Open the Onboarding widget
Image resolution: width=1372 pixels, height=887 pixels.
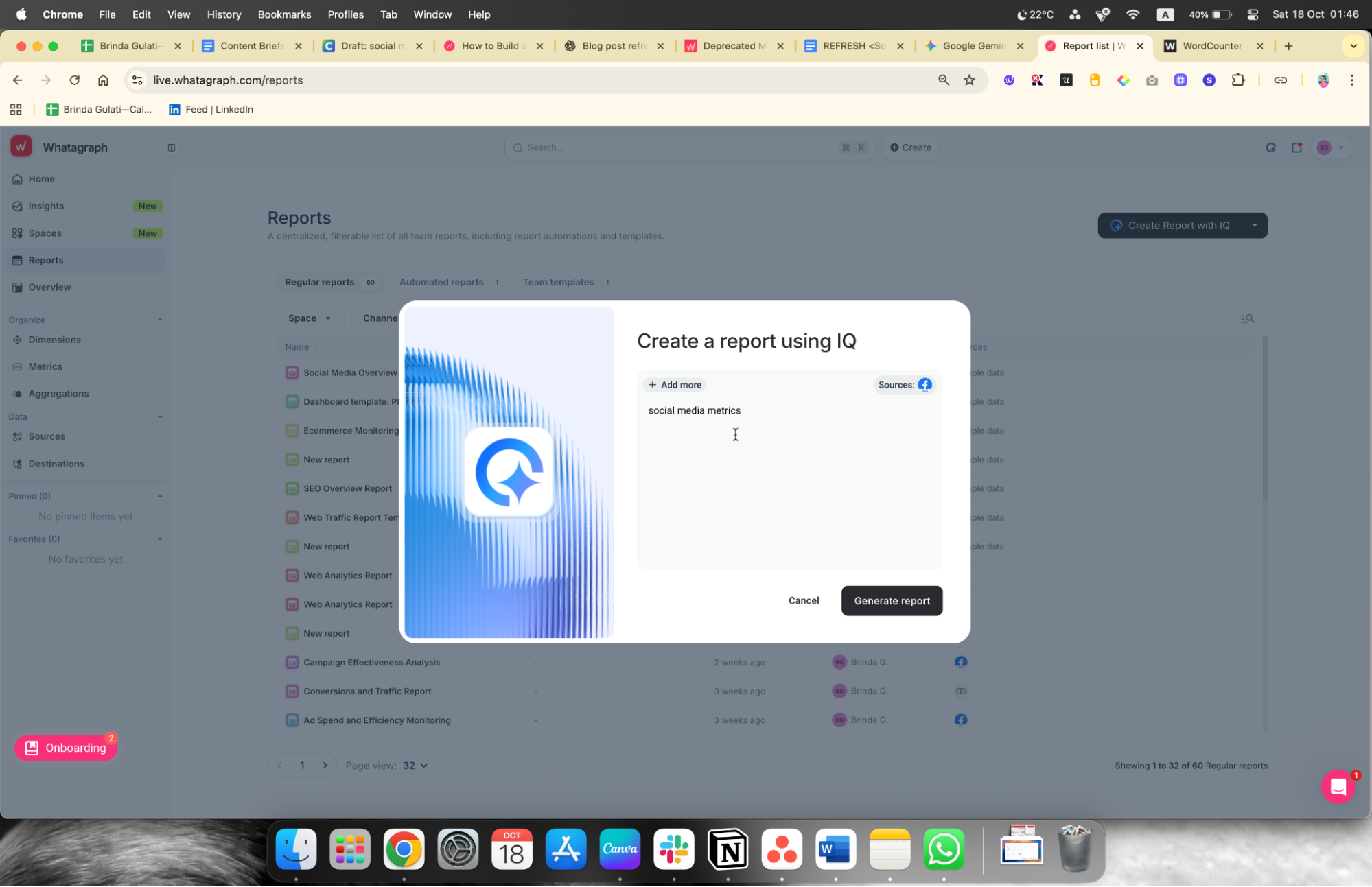coord(66,748)
